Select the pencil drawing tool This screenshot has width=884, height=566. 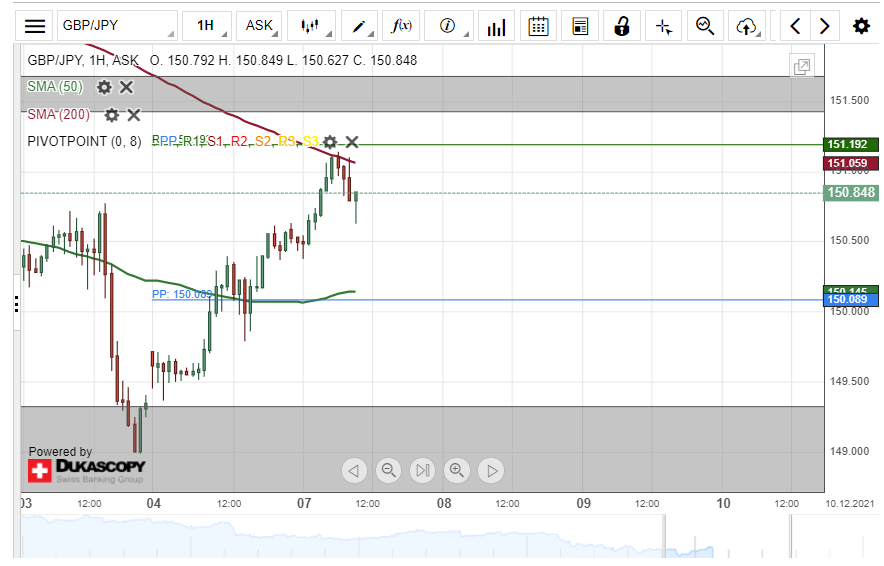(x=362, y=26)
